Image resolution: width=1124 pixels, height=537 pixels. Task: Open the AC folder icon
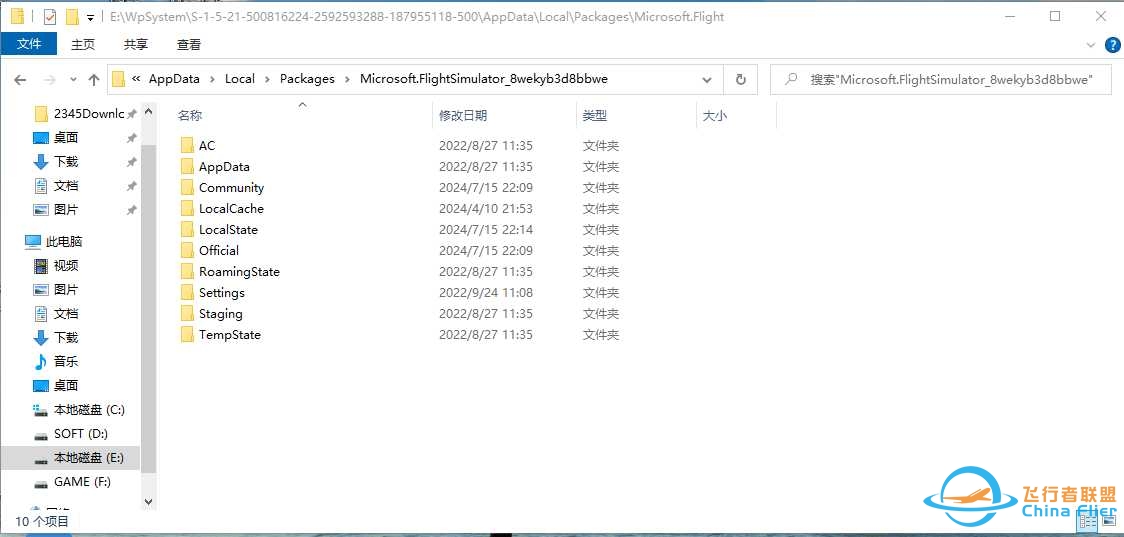(x=187, y=146)
